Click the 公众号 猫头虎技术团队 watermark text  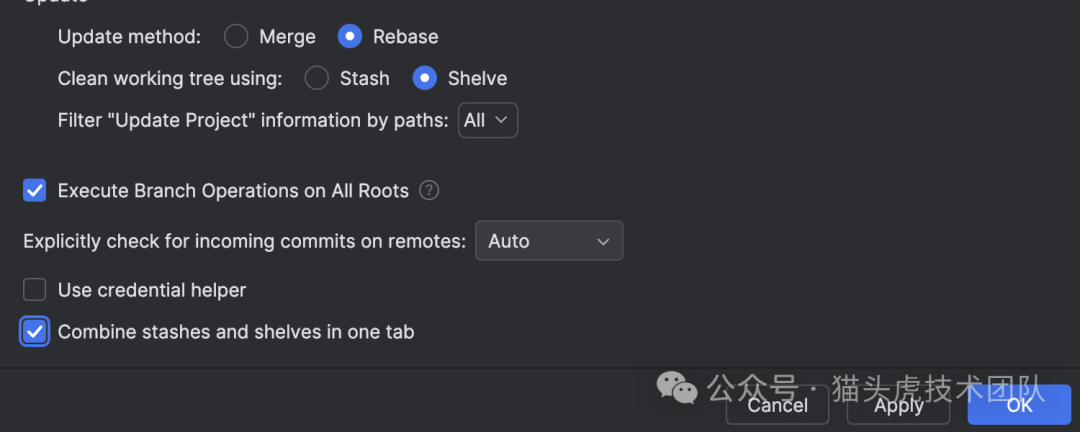[x=875, y=388]
